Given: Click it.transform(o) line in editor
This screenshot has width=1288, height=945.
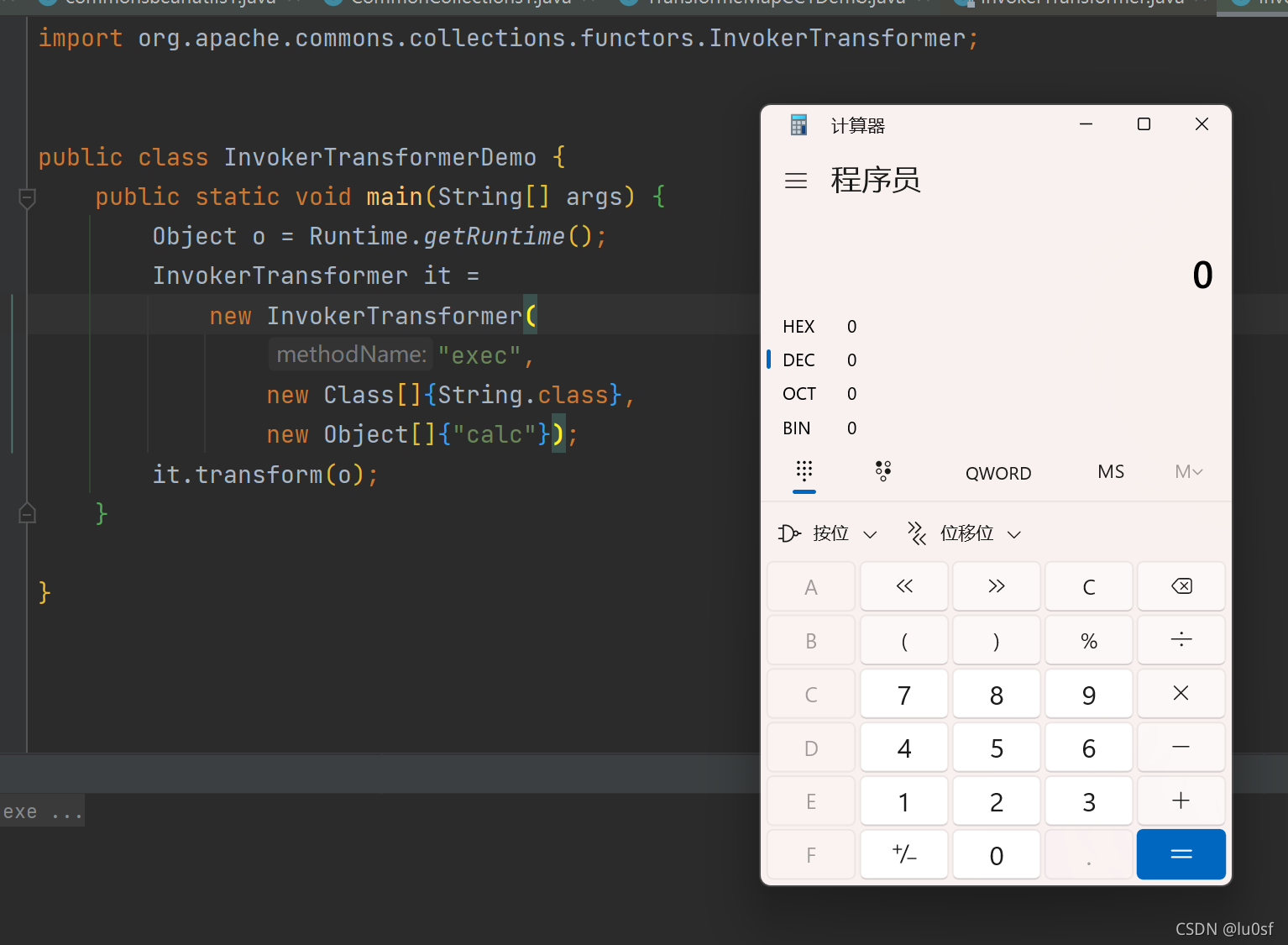Looking at the screenshot, I should point(265,475).
